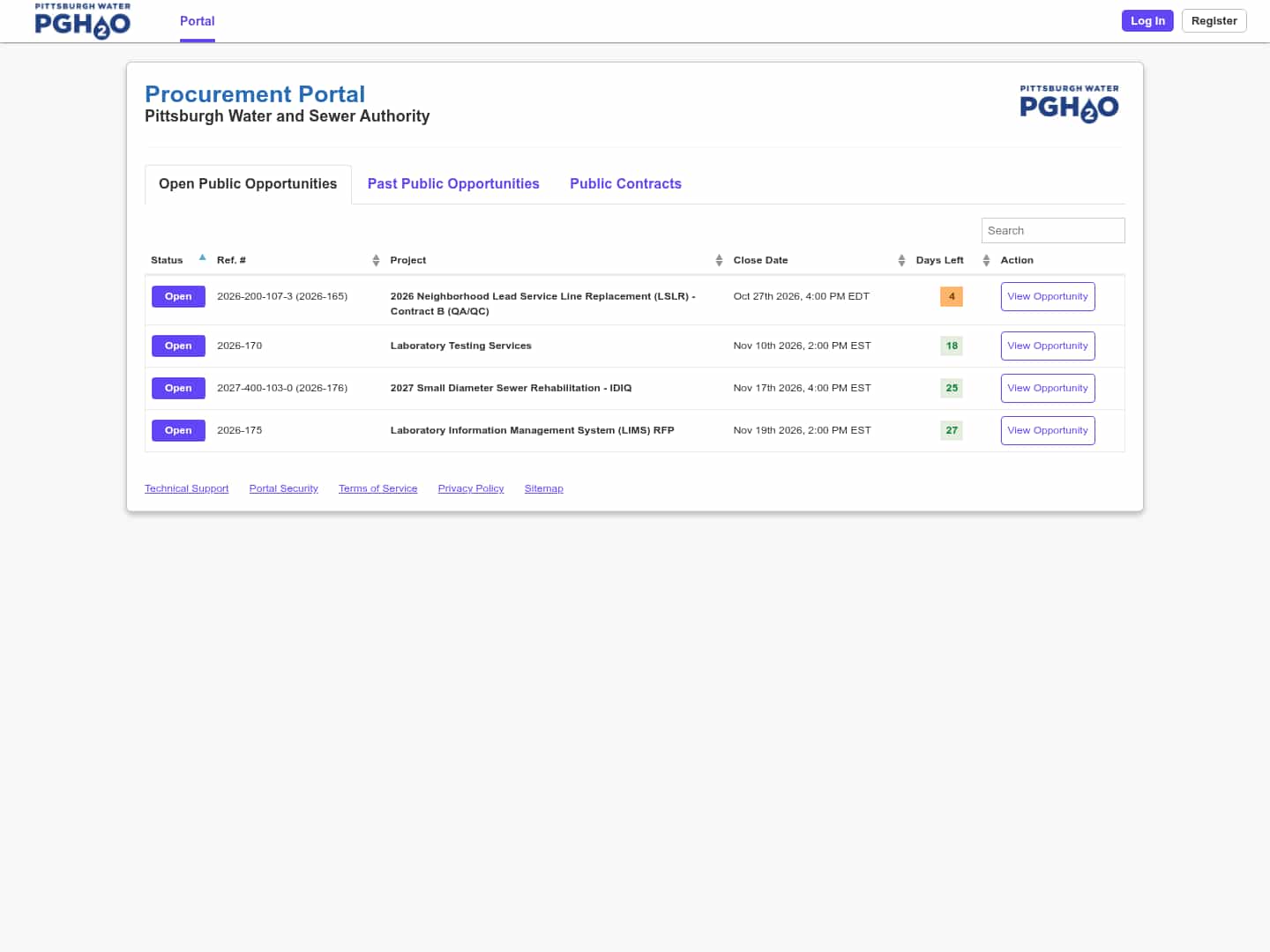Viewport: 1270px width, 952px height.
Task: Select Laboratory Information Management System (LIMS) RFP text
Action: (532, 430)
